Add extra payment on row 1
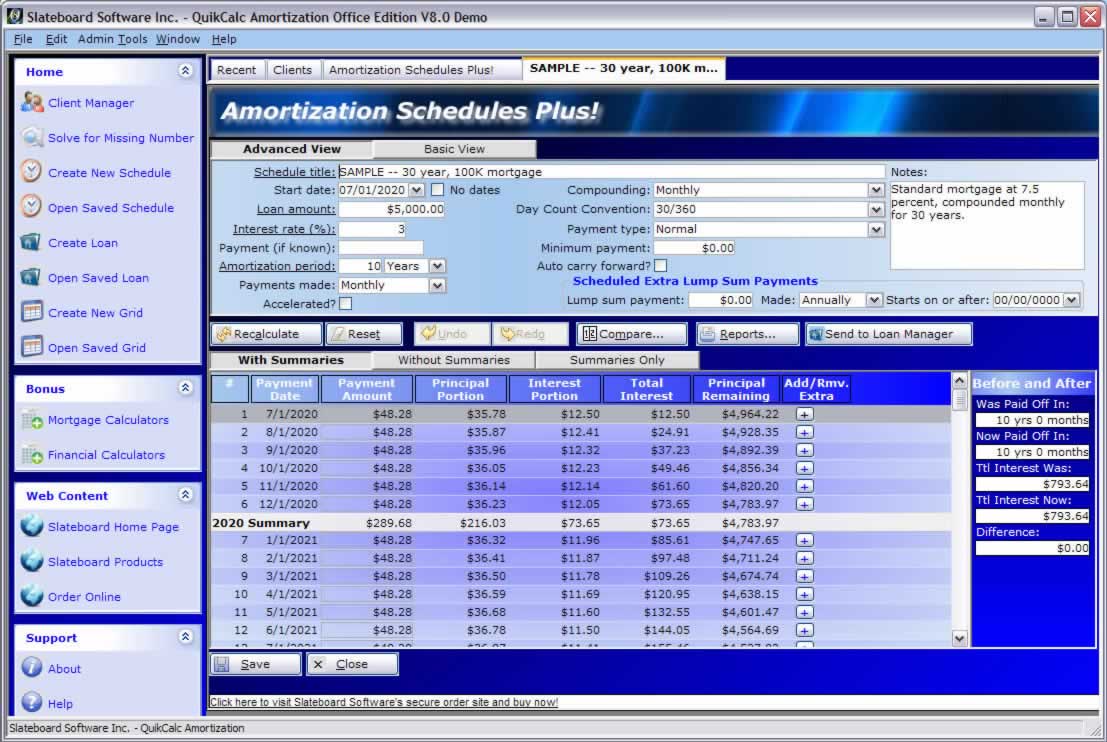The image size is (1107, 742). (x=804, y=414)
